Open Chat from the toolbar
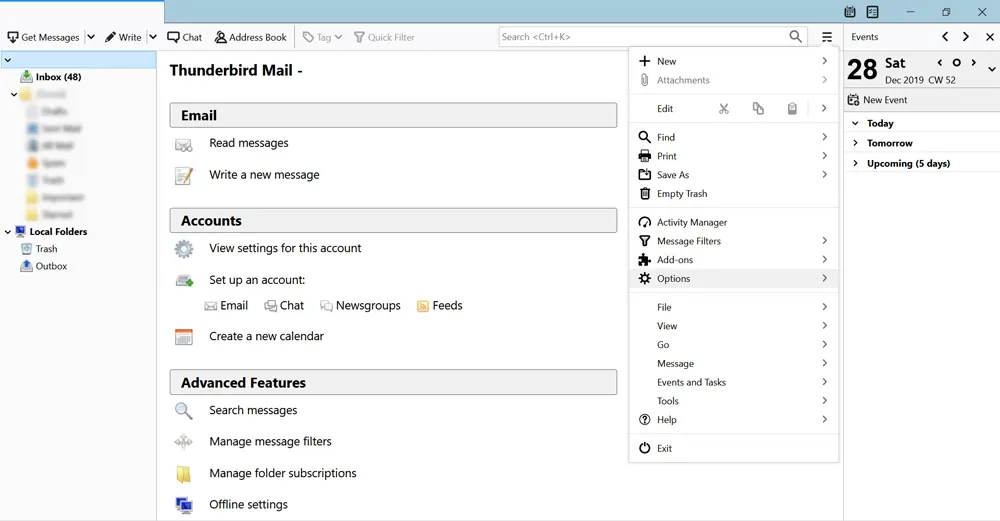The height and width of the screenshot is (521, 1000). (184, 37)
